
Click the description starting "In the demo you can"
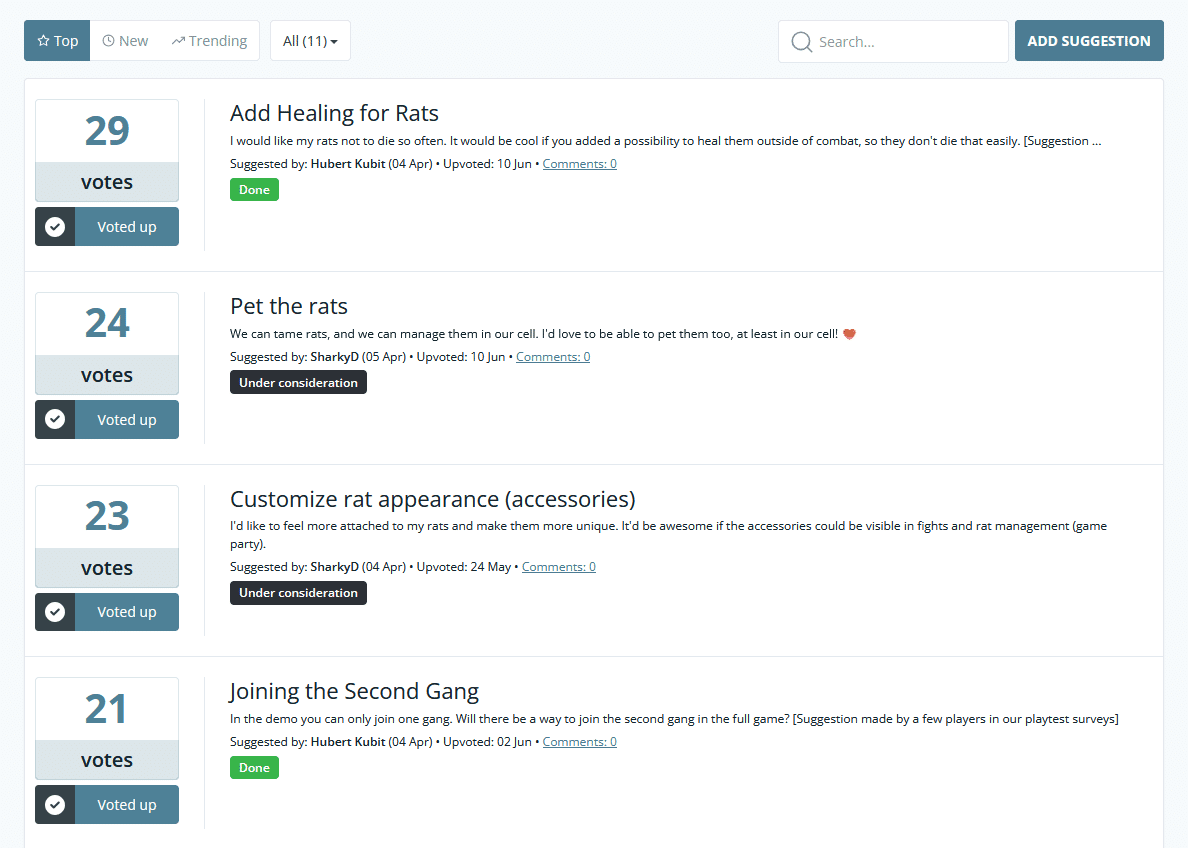(674, 719)
